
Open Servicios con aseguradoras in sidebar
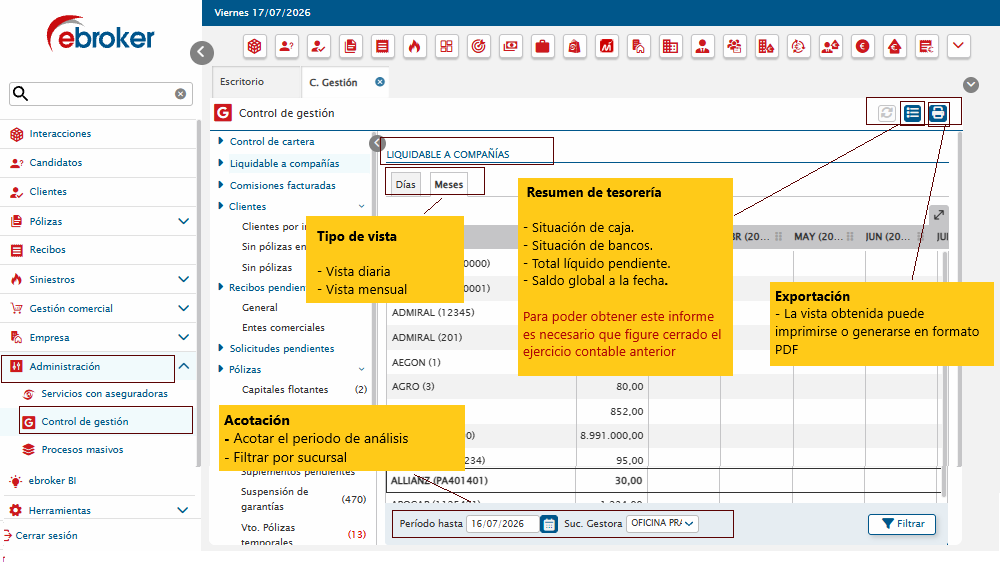pyautogui.click(x=105, y=394)
